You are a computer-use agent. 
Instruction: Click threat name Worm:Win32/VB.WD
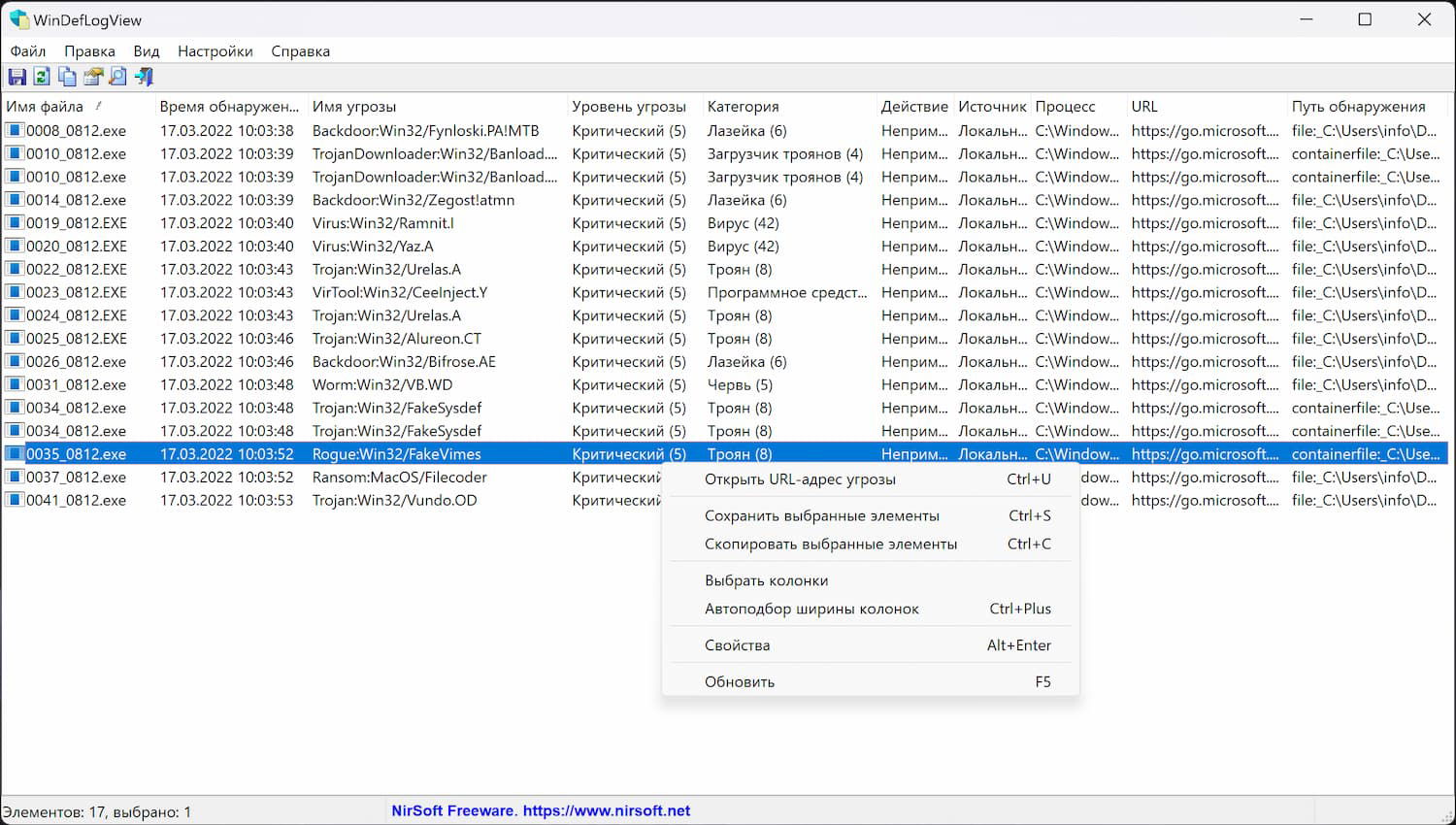(x=382, y=384)
